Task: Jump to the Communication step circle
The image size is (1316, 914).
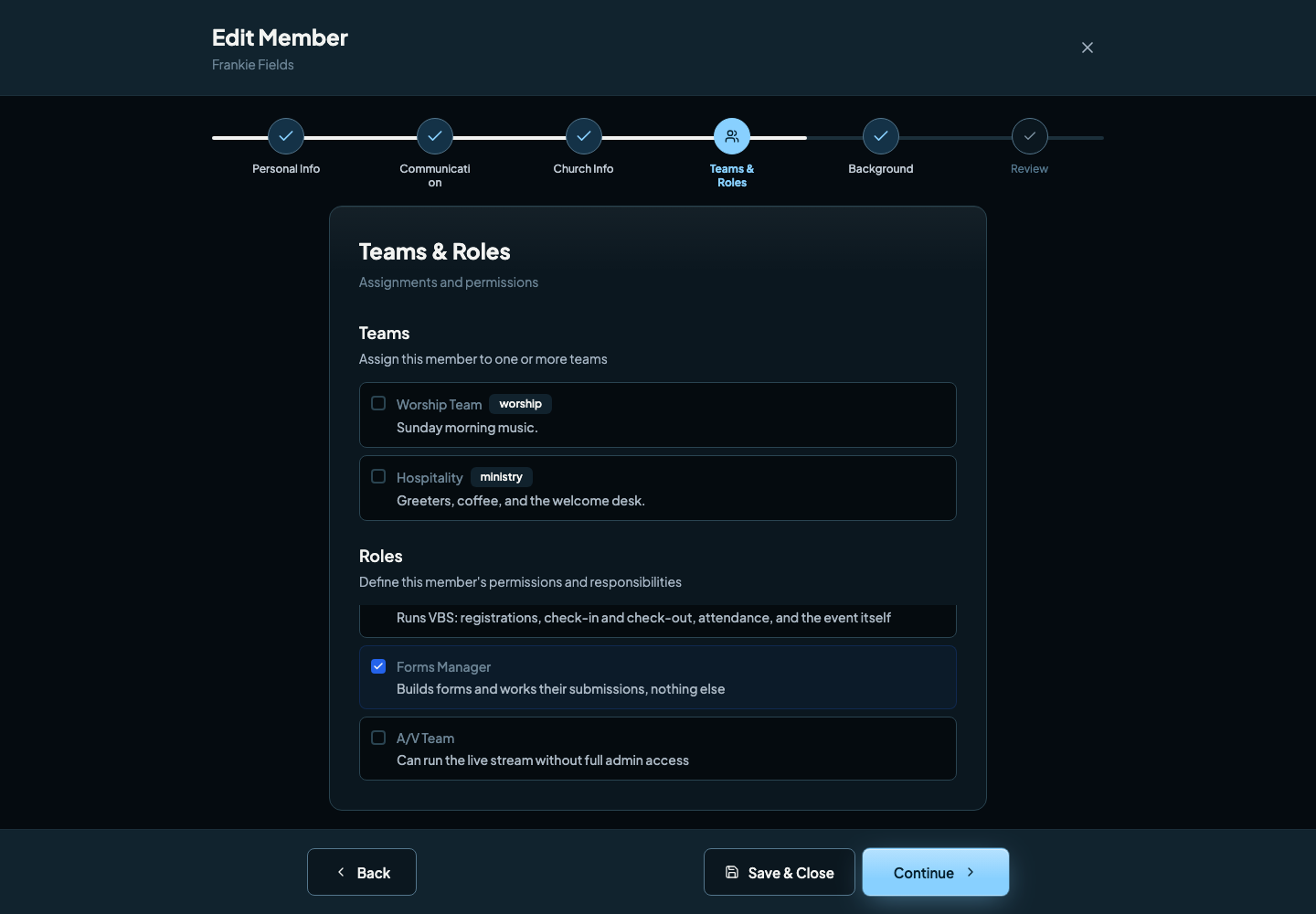Action: tap(435, 136)
